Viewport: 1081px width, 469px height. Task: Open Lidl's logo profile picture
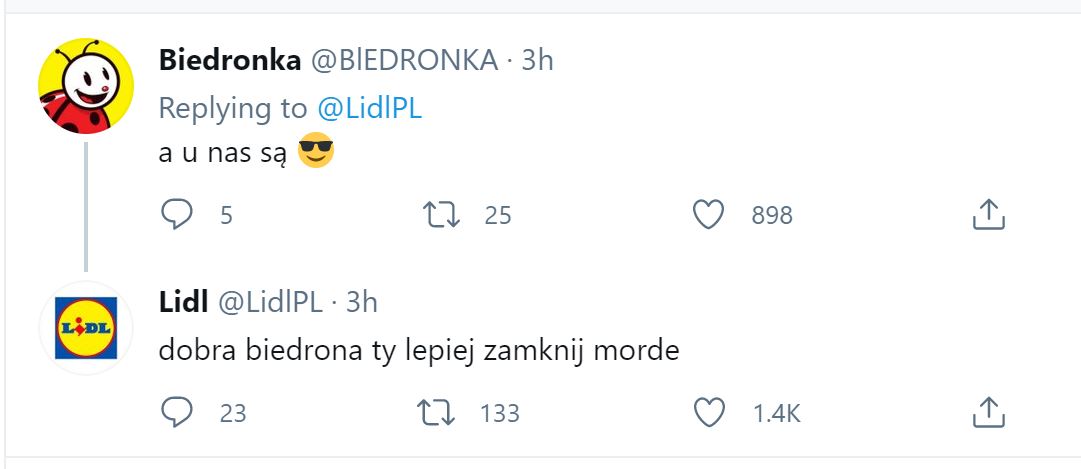point(86,327)
